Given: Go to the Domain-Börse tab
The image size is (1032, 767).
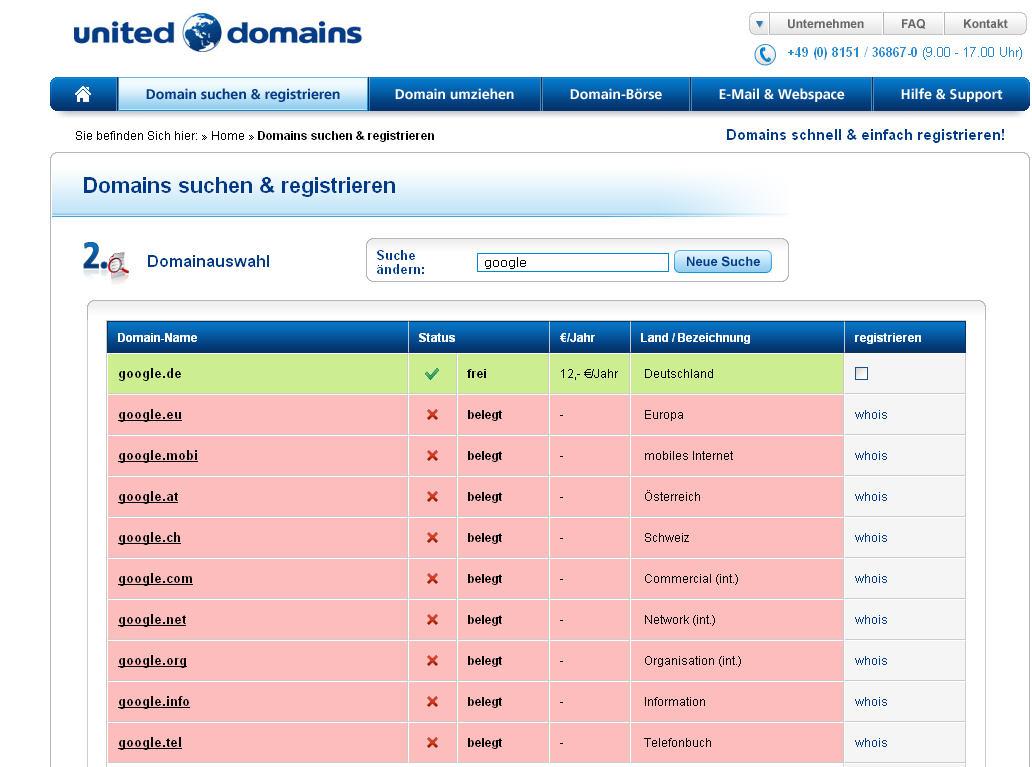Looking at the screenshot, I should pos(615,94).
